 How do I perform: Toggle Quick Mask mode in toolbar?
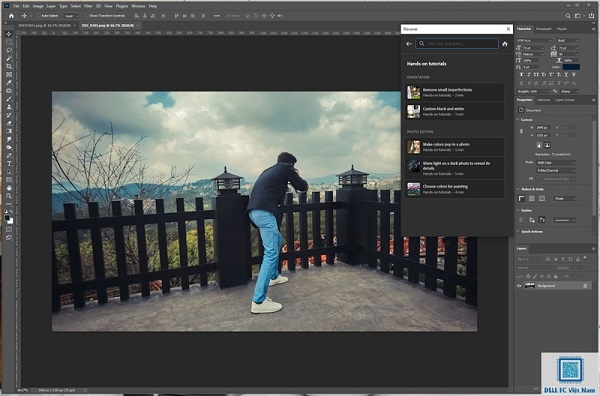point(9,229)
